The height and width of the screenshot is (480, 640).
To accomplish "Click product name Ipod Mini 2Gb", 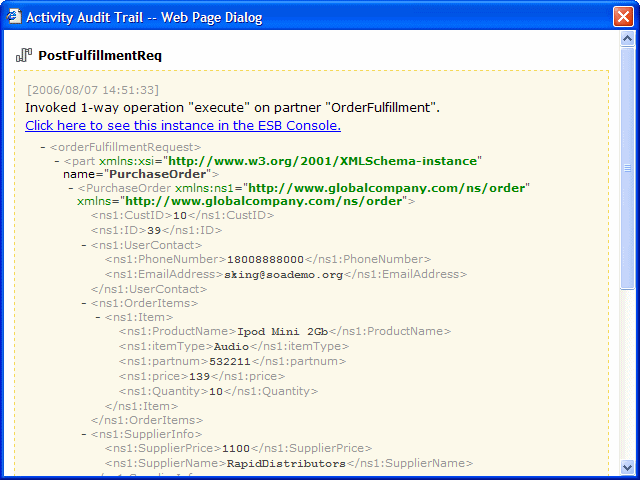I will tap(283, 331).
